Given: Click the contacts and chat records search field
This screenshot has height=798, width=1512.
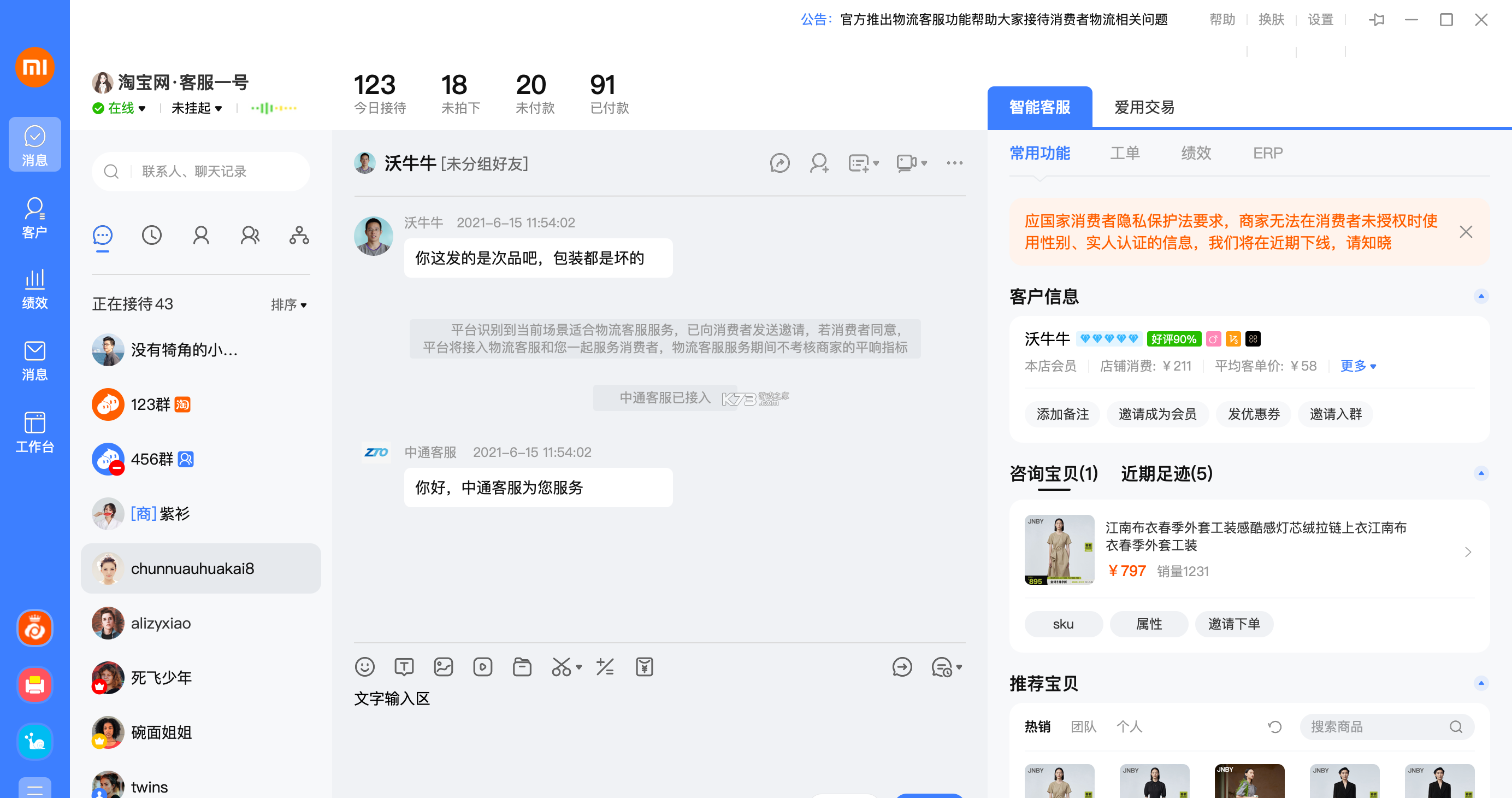Looking at the screenshot, I should pyautogui.click(x=200, y=172).
